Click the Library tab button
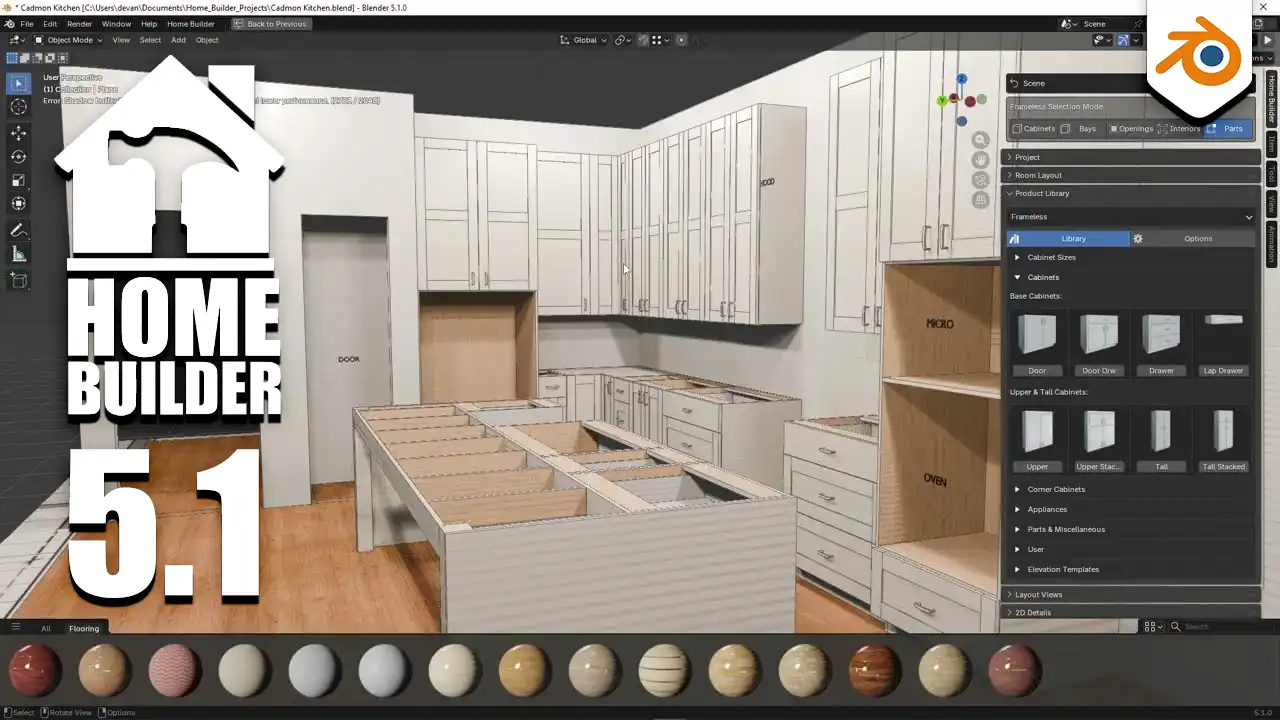This screenshot has height=720, width=1280. click(1068, 239)
